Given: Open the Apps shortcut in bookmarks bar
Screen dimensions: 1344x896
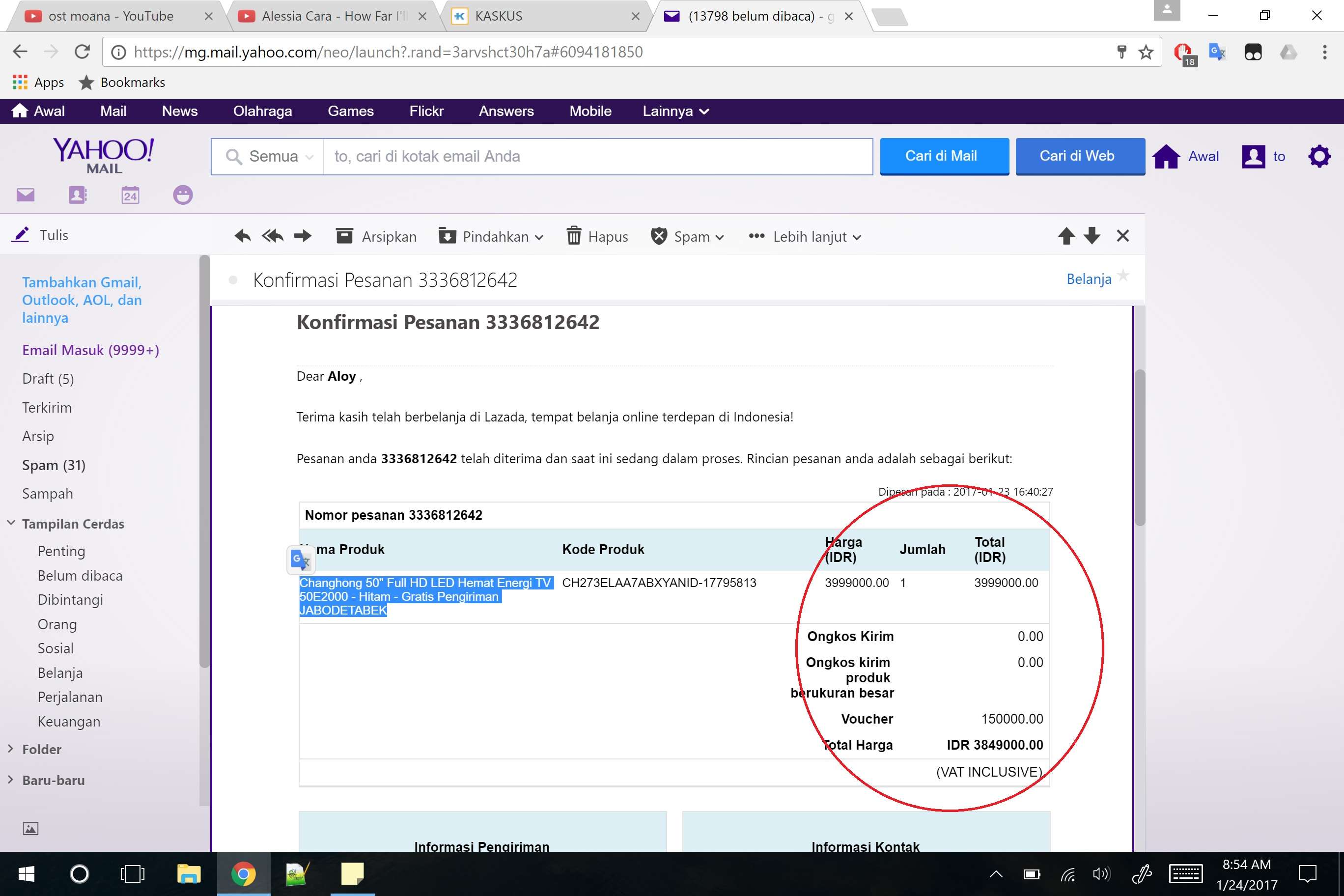Looking at the screenshot, I should pos(38,83).
